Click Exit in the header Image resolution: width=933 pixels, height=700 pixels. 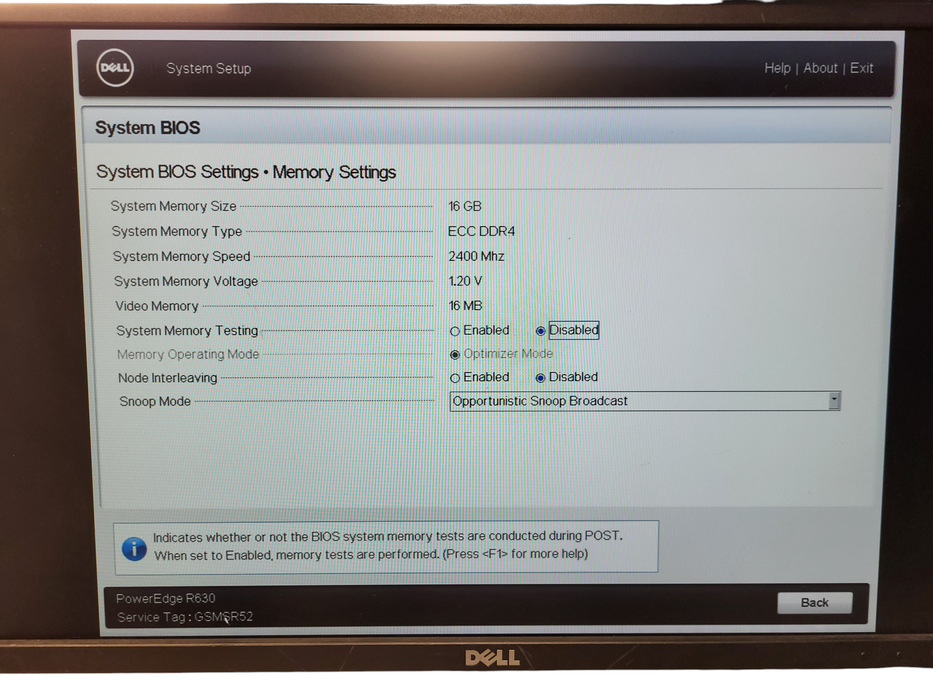861,68
